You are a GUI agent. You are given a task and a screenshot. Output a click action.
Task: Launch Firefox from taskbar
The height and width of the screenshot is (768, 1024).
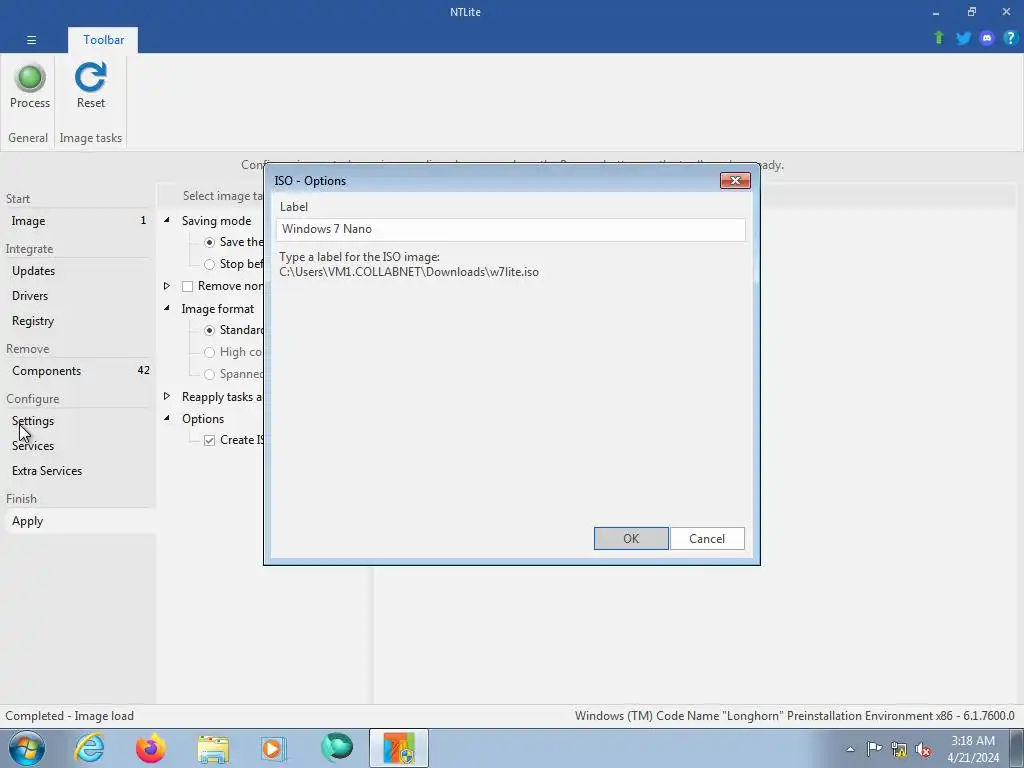150,748
